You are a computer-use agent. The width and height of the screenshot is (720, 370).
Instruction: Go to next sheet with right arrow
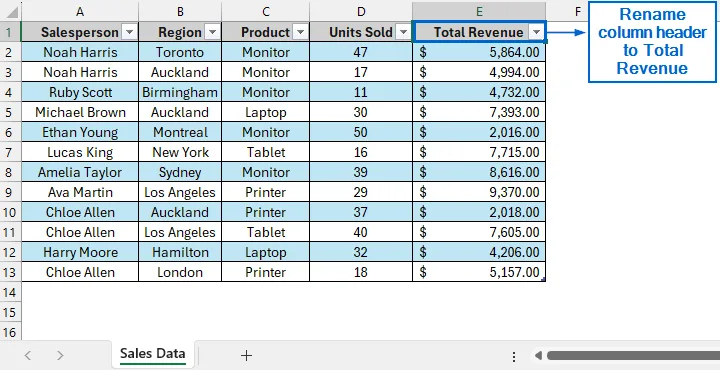click(x=60, y=355)
